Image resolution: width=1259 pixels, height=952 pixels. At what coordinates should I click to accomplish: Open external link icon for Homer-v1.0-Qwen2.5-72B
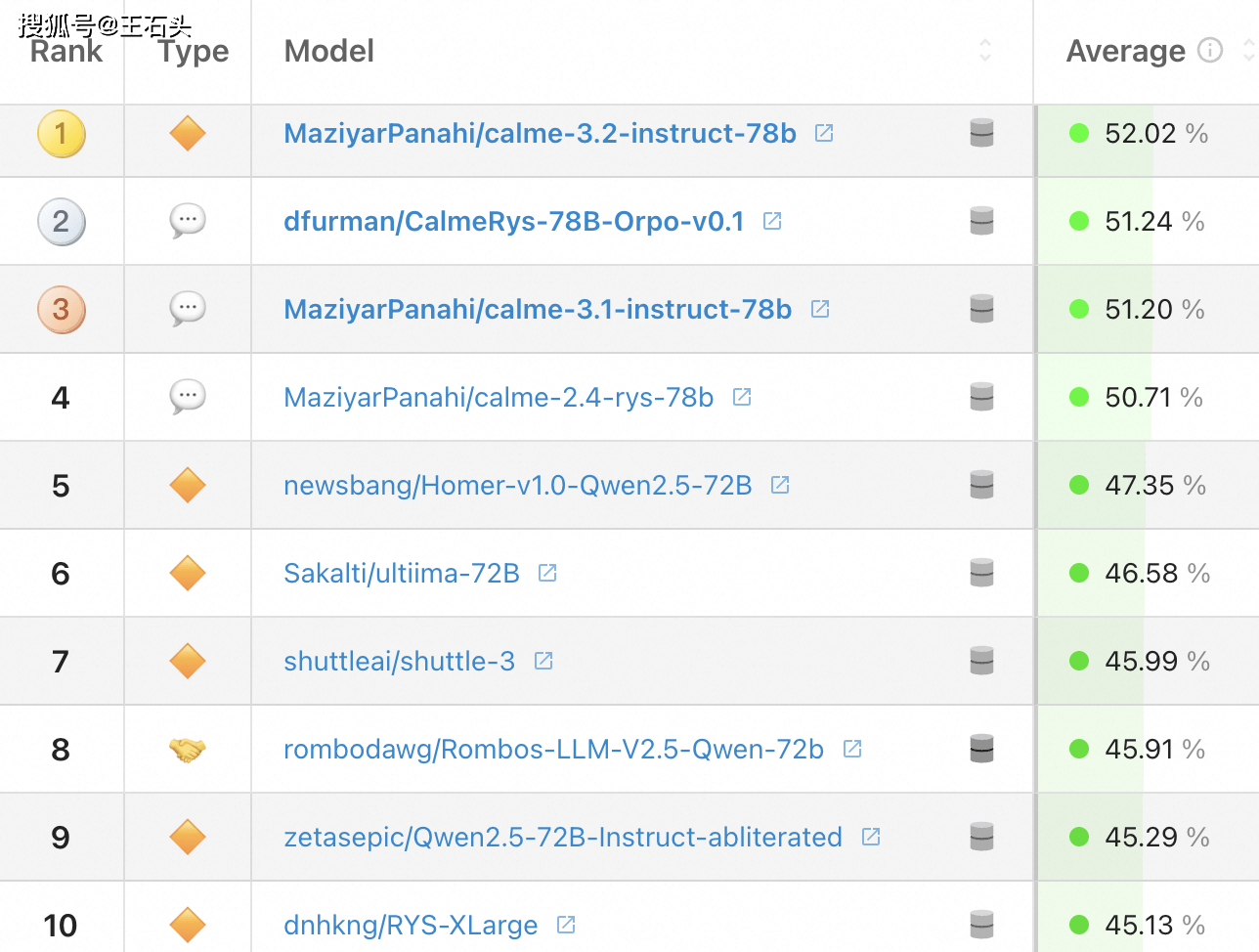780,485
